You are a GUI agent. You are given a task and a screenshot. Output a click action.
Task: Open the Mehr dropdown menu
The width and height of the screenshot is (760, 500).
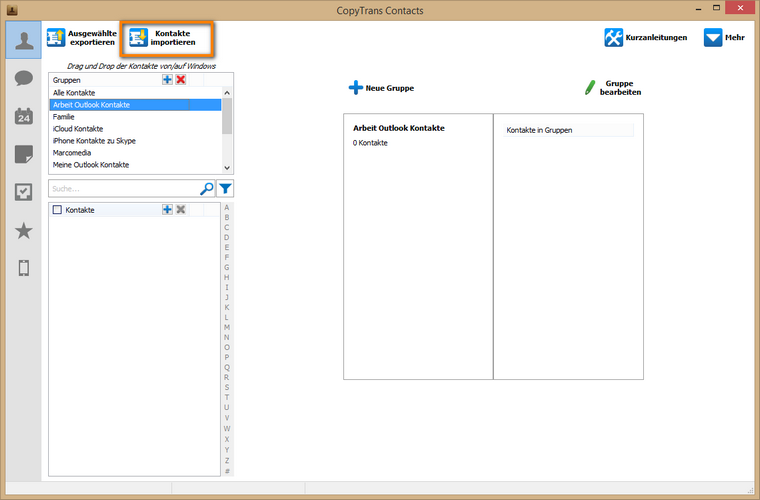coord(724,37)
